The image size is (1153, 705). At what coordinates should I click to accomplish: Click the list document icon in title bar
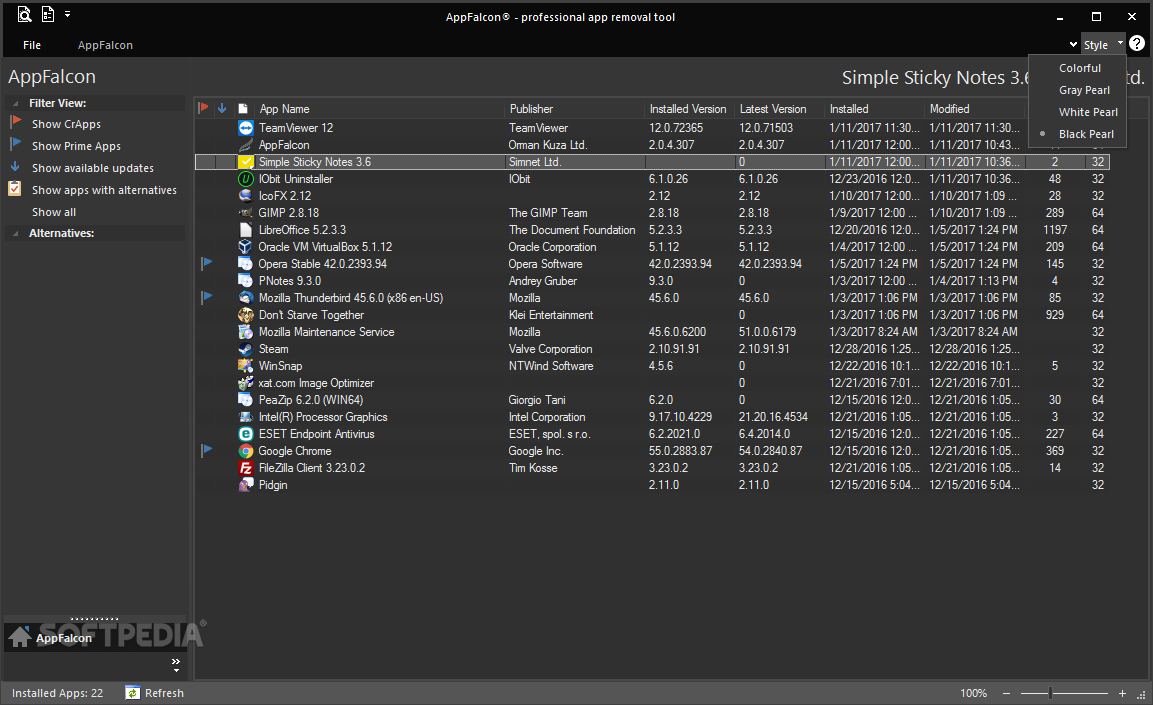click(x=48, y=14)
